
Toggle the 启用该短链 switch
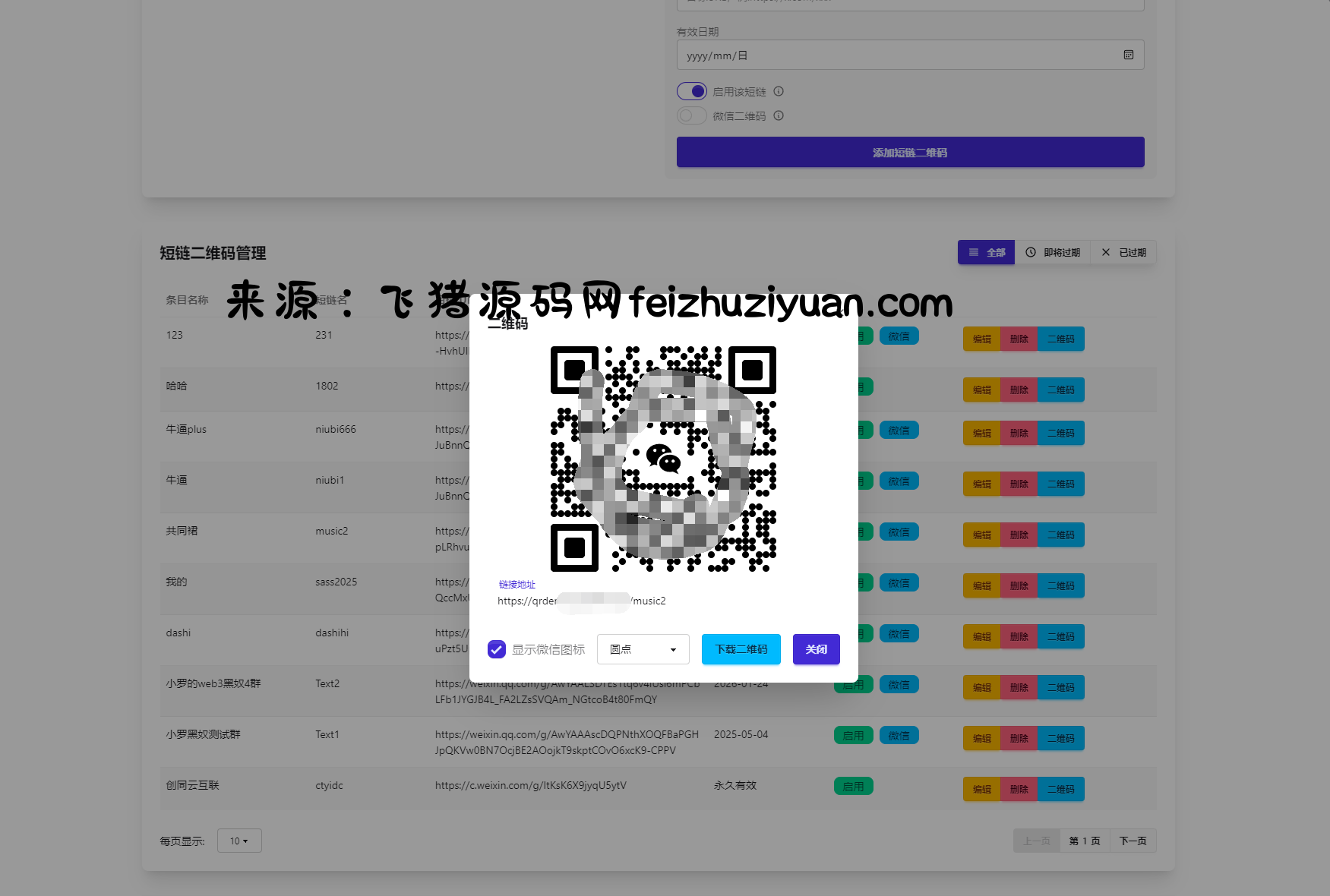pyautogui.click(x=692, y=92)
